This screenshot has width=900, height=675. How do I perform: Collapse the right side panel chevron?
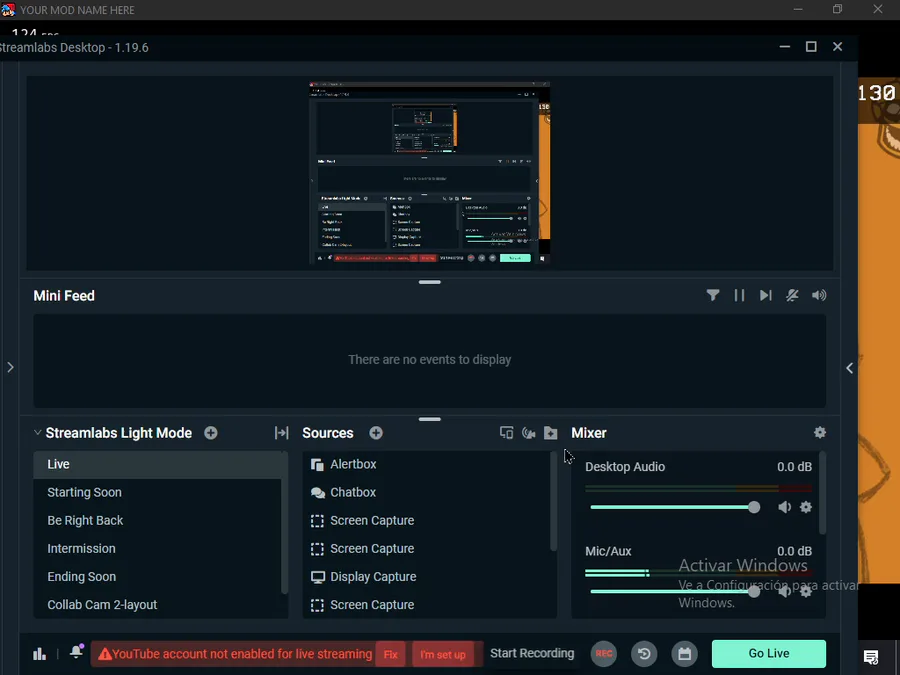tap(850, 368)
